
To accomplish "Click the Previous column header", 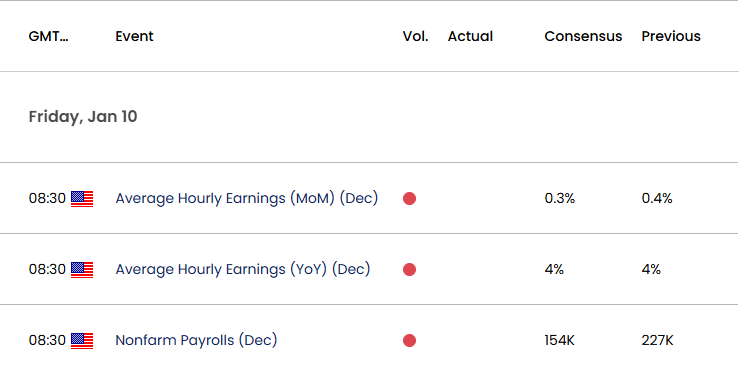I will (x=671, y=36).
